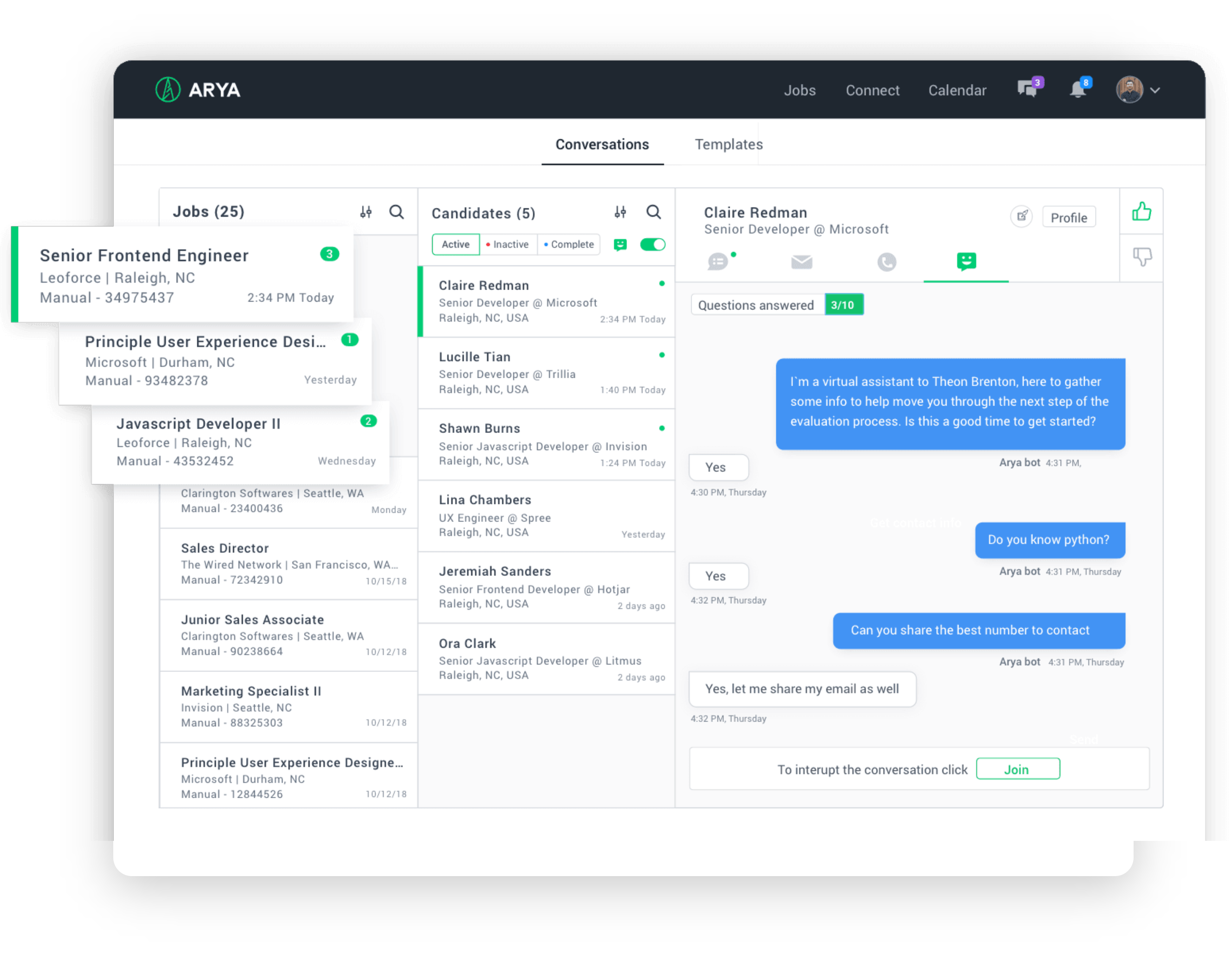
Task: Click the edit icon next to Profile
Action: pos(1021,217)
